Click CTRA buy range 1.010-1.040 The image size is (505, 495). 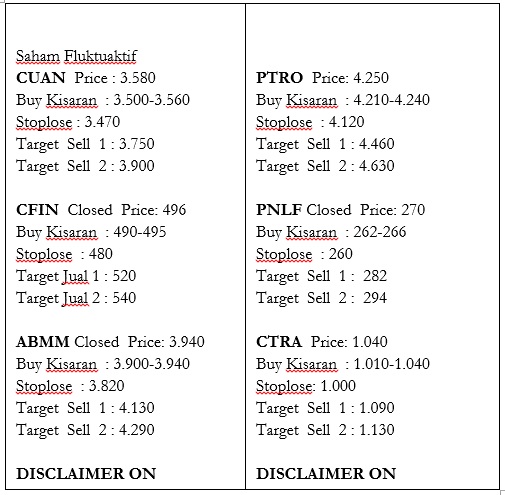392,364
